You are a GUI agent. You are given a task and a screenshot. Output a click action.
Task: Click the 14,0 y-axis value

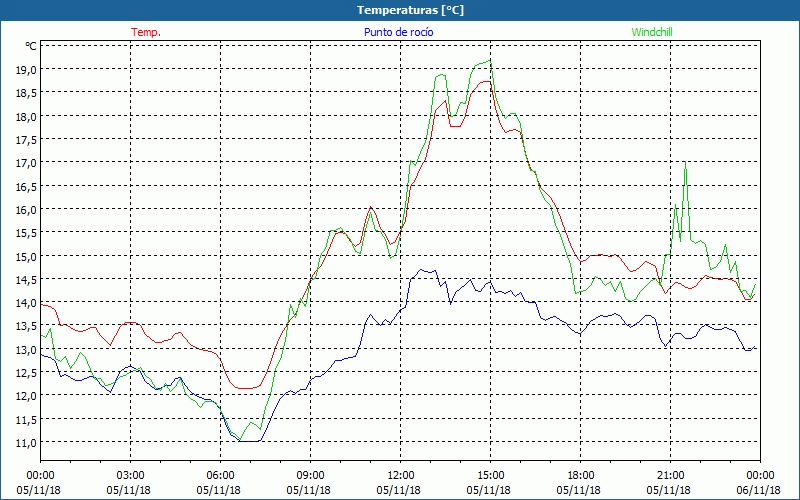point(26,303)
